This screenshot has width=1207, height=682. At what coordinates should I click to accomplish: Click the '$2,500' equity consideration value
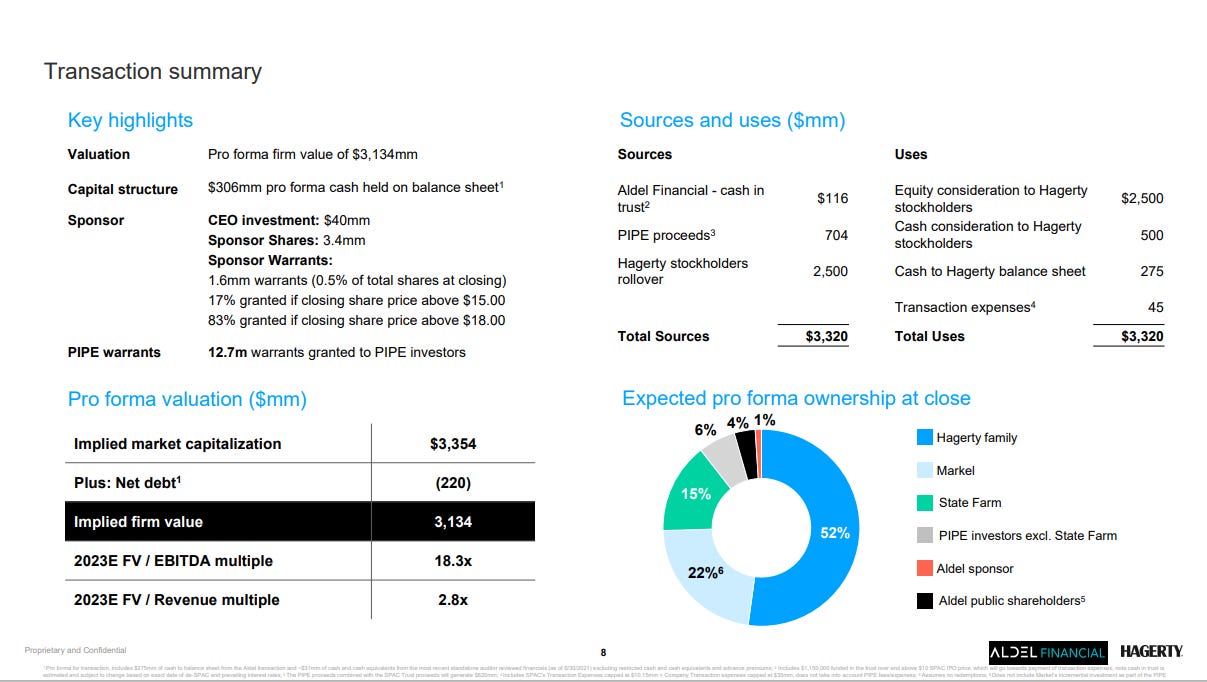click(1142, 198)
